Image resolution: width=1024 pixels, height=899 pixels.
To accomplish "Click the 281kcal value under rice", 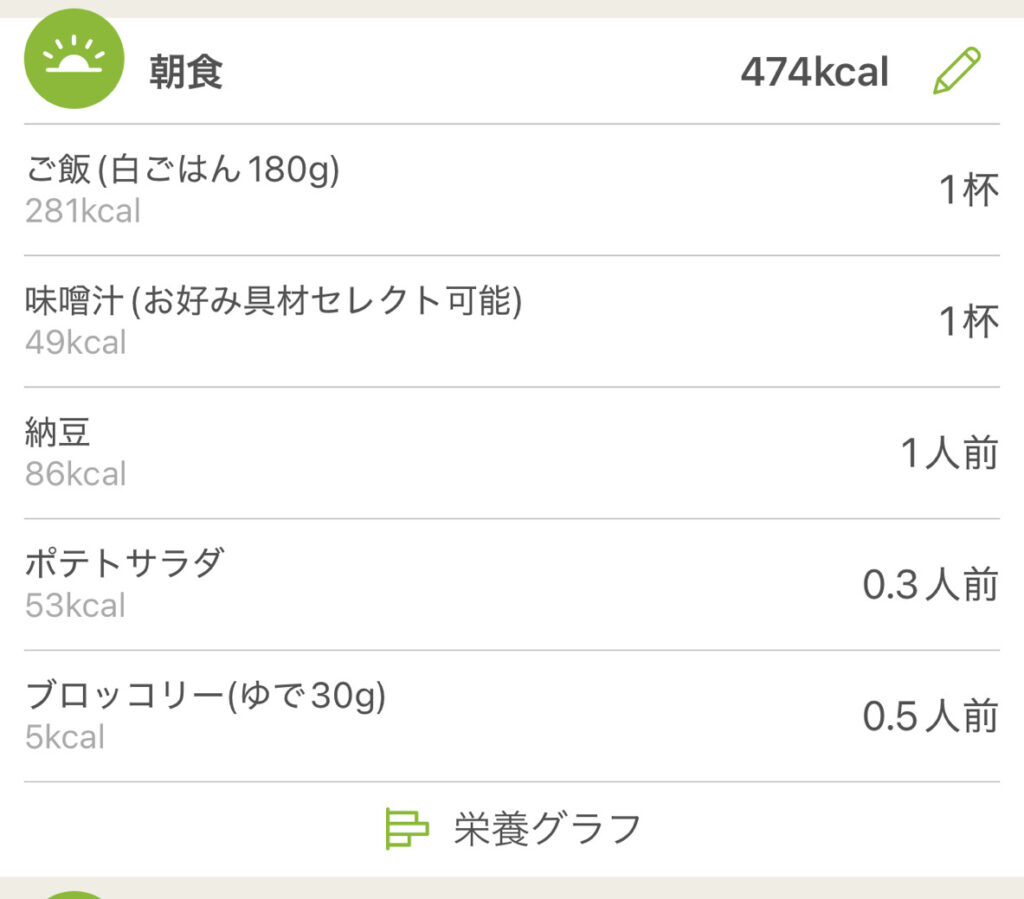I will (82, 212).
